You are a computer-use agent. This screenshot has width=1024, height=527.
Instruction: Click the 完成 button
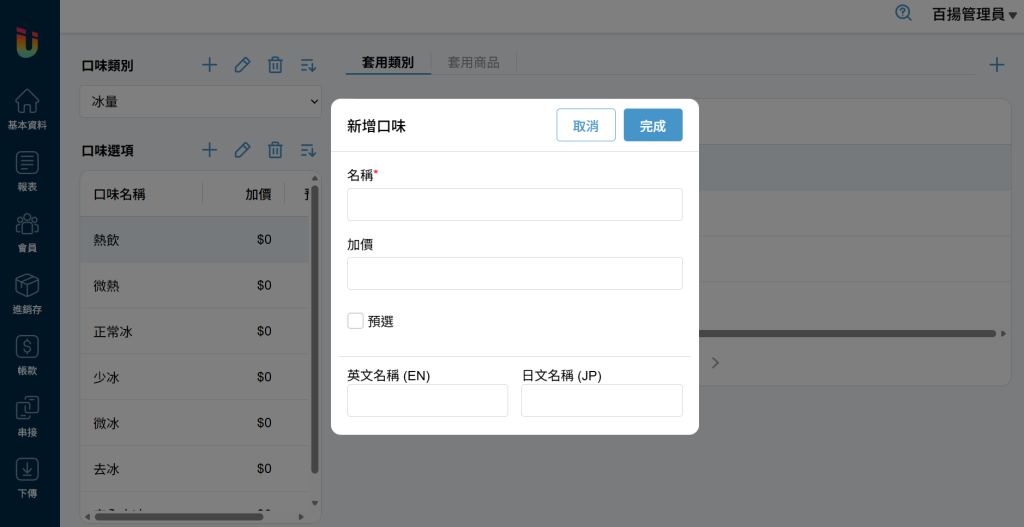click(653, 125)
